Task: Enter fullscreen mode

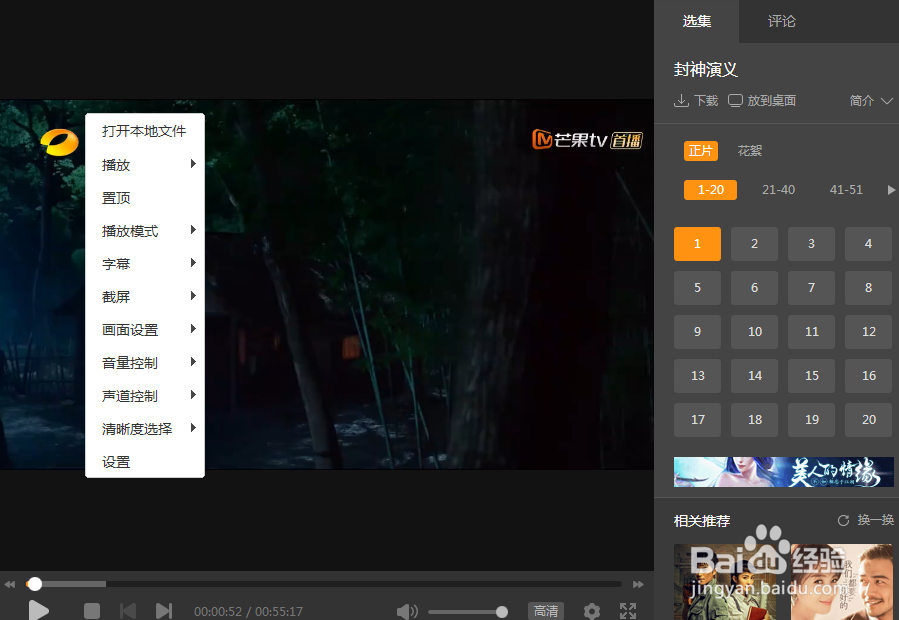Action: click(x=628, y=611)
